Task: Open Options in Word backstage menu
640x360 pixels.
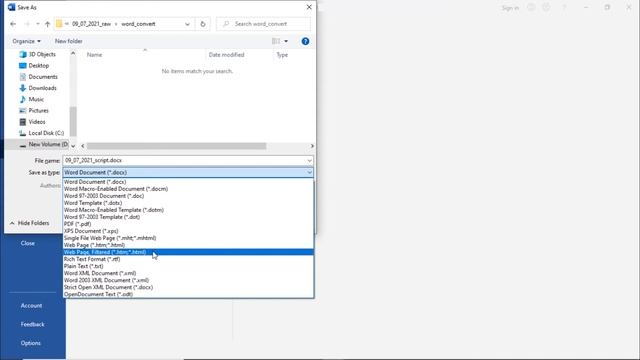Action: point(31,343)
